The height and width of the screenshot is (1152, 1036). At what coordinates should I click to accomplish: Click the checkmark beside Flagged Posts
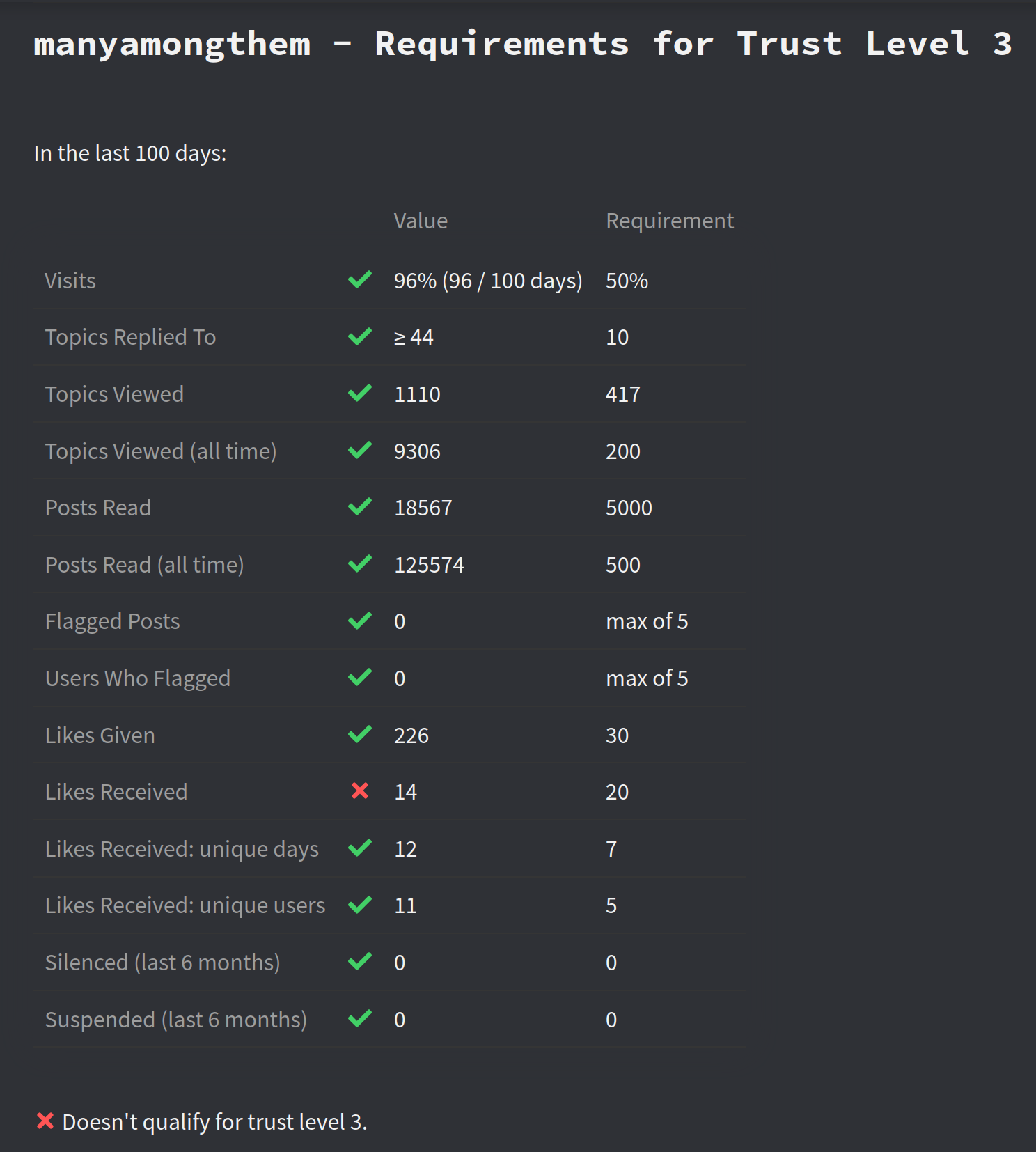360,621
